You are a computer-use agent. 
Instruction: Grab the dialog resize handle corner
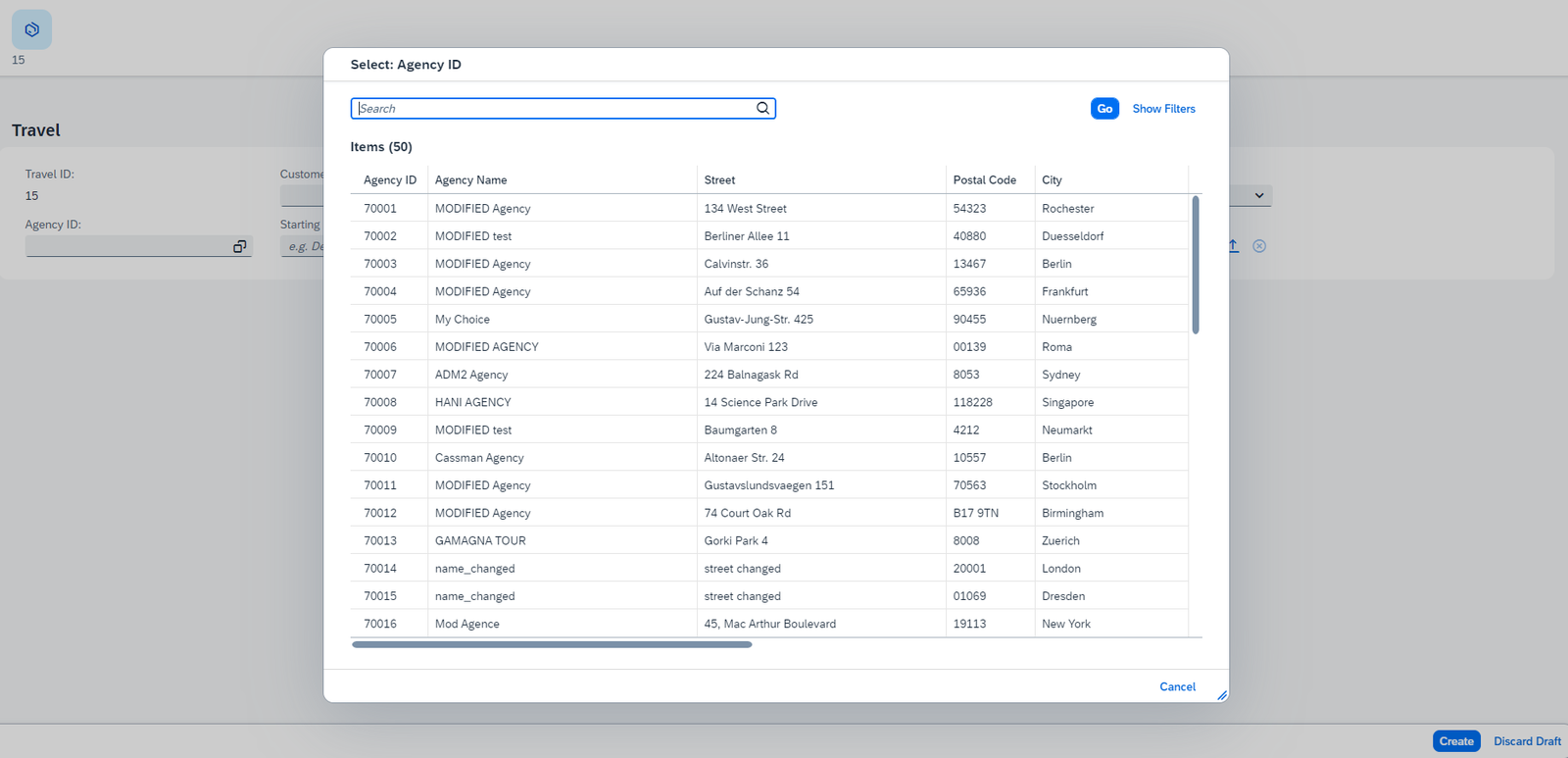1221,695
